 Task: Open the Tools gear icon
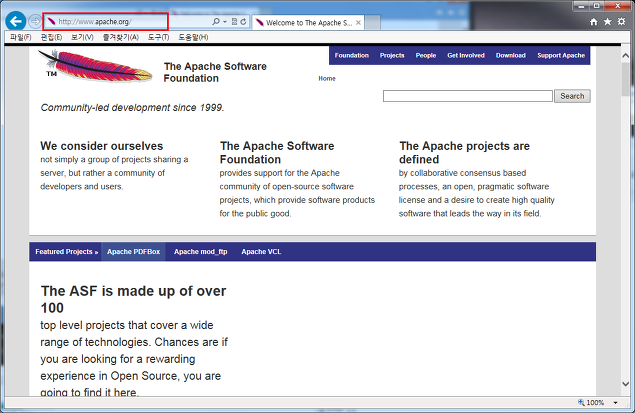click(x=621, y=21)
